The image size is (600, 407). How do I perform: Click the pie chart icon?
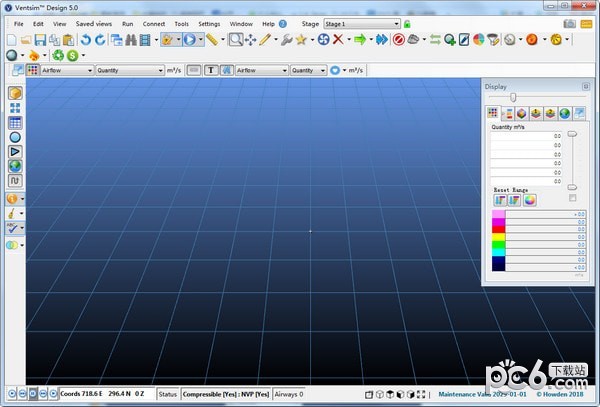[479, 39]
